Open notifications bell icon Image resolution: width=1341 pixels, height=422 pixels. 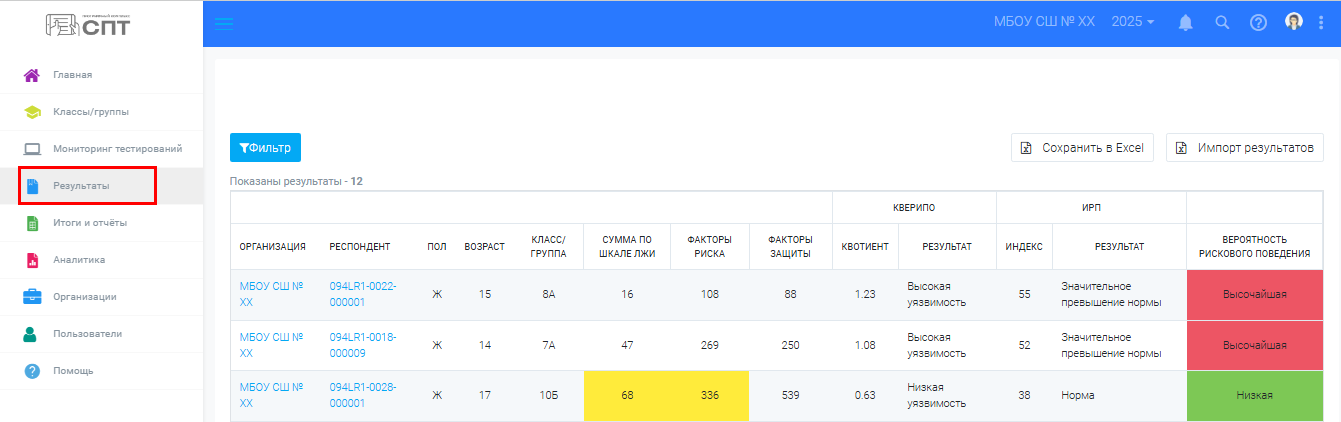tap(1186, 22)
